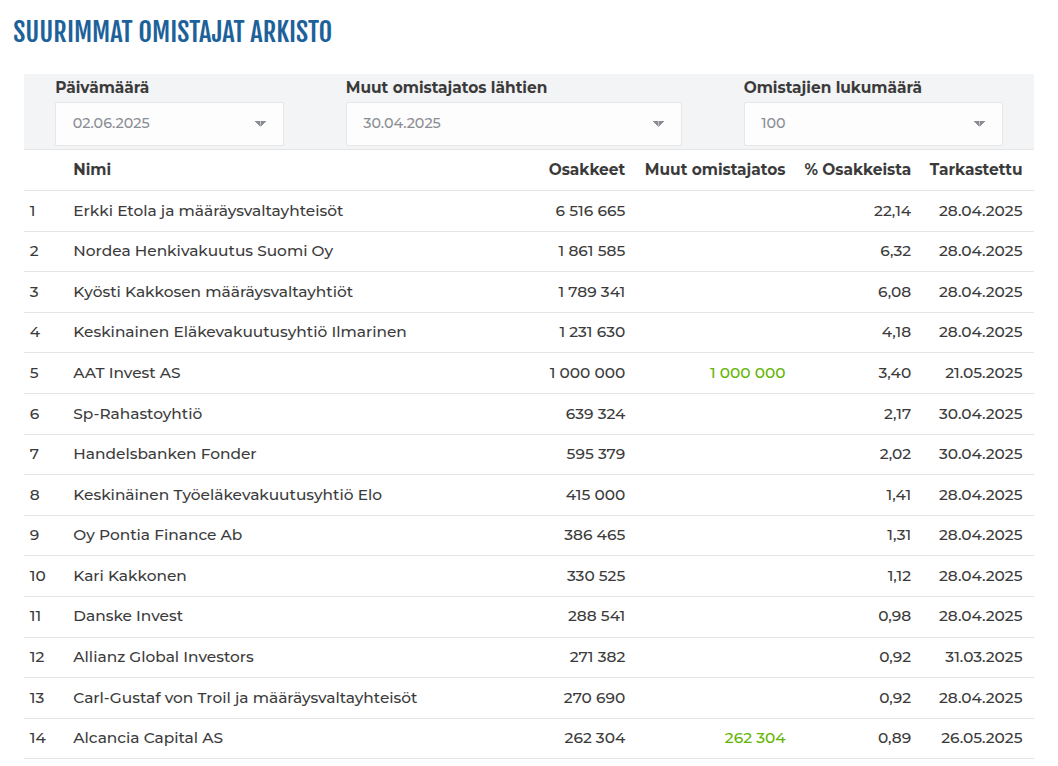Click the arrow icon beside the 100 value
This screenshot has height=766, width=1058.
(x=980, y=124)
